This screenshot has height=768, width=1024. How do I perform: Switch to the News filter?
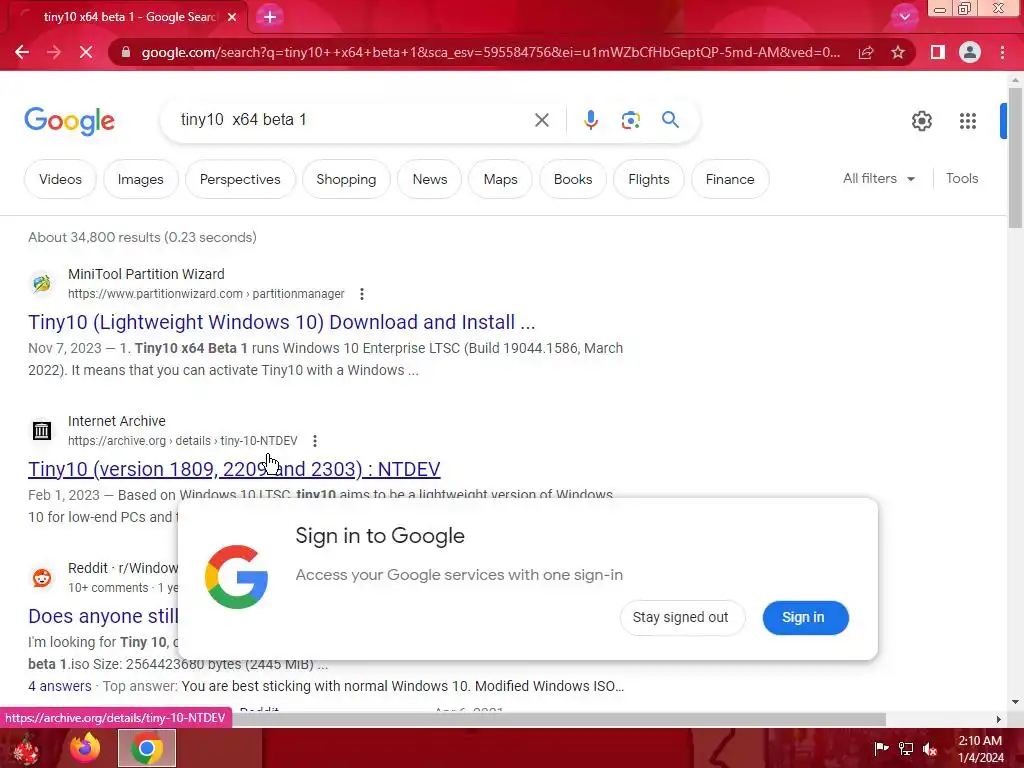(x=430, y=179)
